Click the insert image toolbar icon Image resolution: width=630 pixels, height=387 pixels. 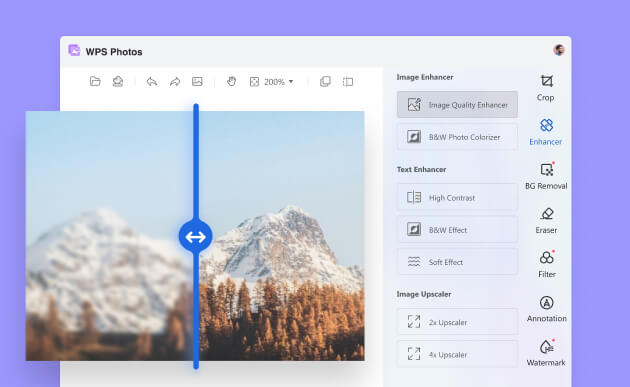[x=197, y=82]
